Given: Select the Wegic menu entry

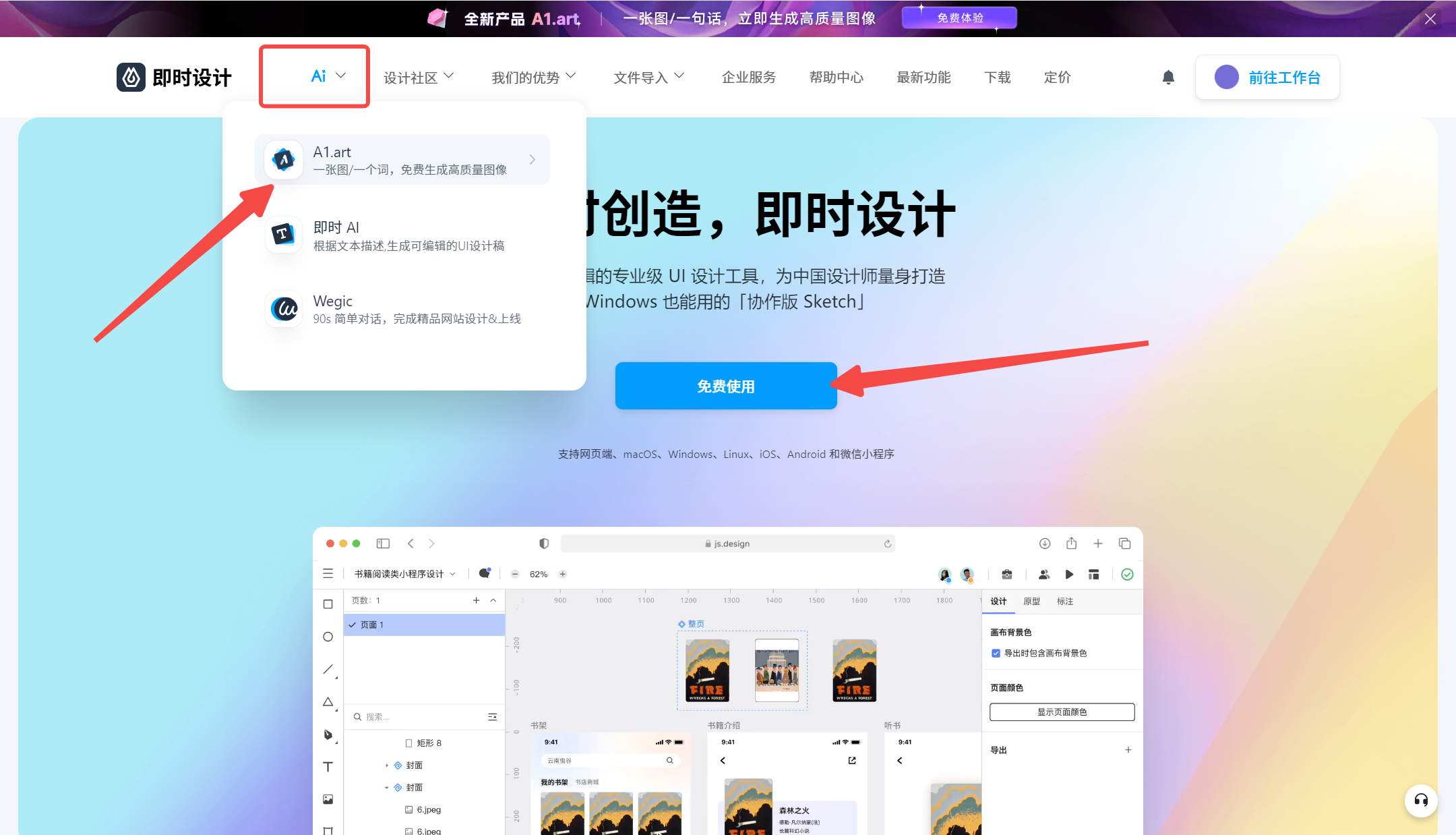Looking at the screenshot, I should coord(402,309).
